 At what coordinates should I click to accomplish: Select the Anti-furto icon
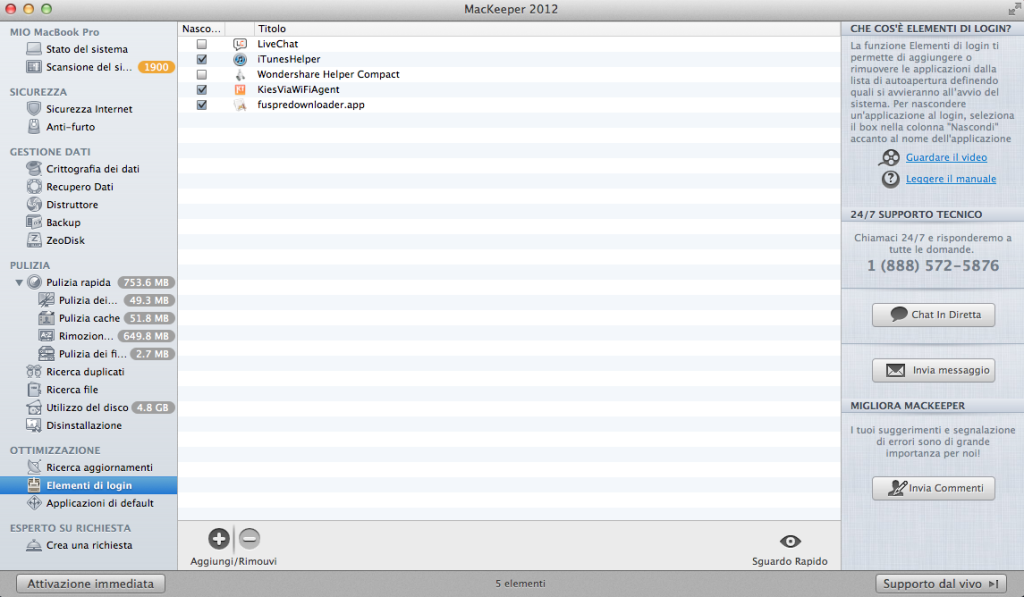click(x=34, y=127)
